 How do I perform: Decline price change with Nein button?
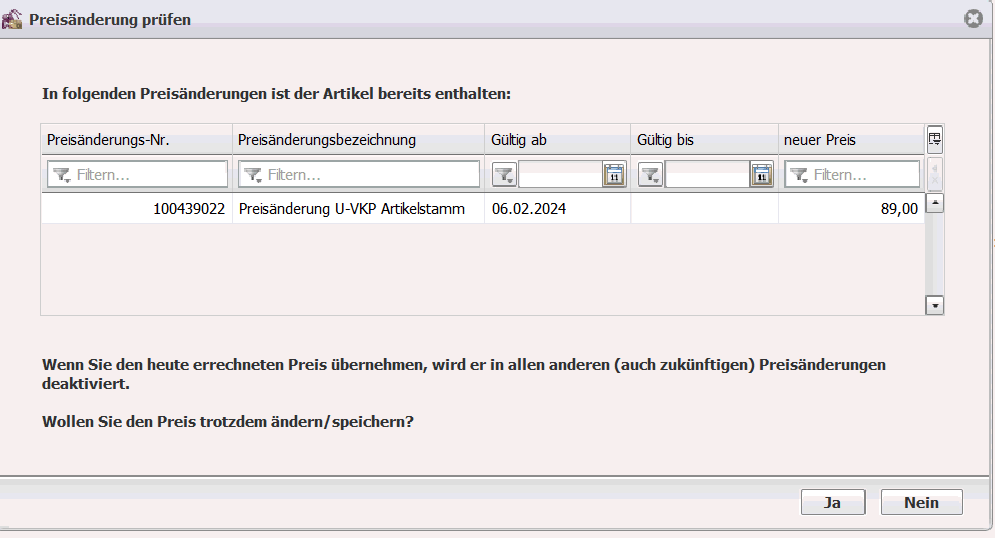point(921,502)
